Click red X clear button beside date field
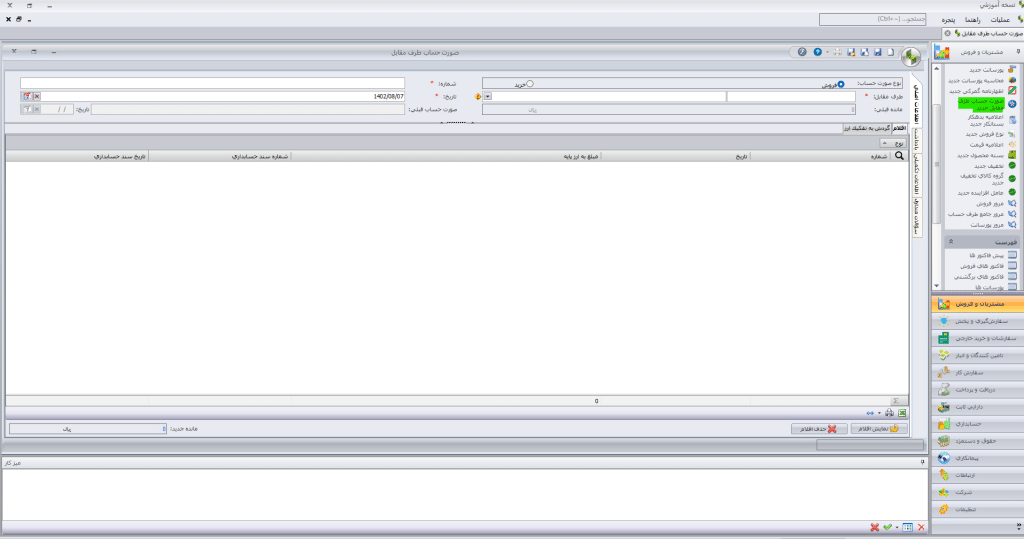 click(x=37, y=97)
